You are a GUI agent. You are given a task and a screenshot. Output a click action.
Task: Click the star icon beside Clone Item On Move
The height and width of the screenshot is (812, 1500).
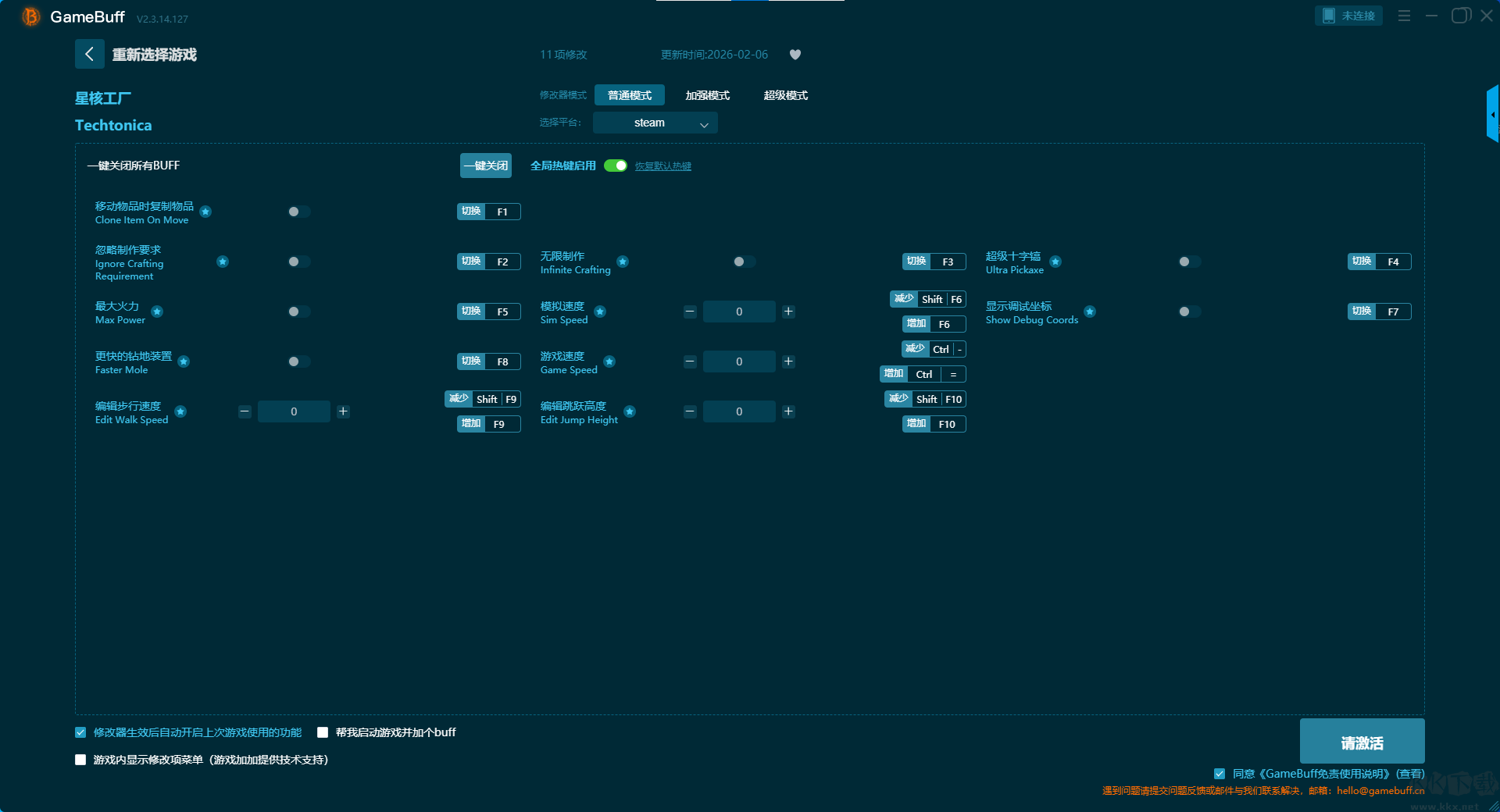coord(205,212)
